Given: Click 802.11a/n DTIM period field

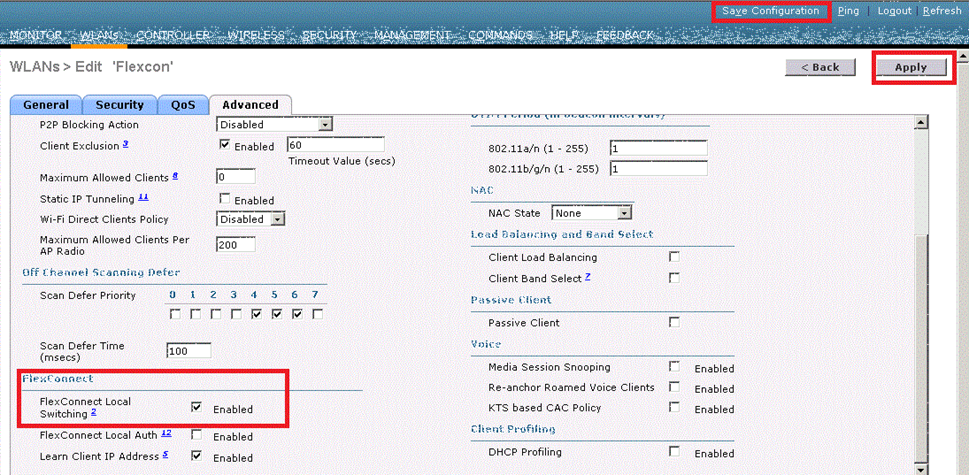Looking at the screenshot, I should click(658, 149).
